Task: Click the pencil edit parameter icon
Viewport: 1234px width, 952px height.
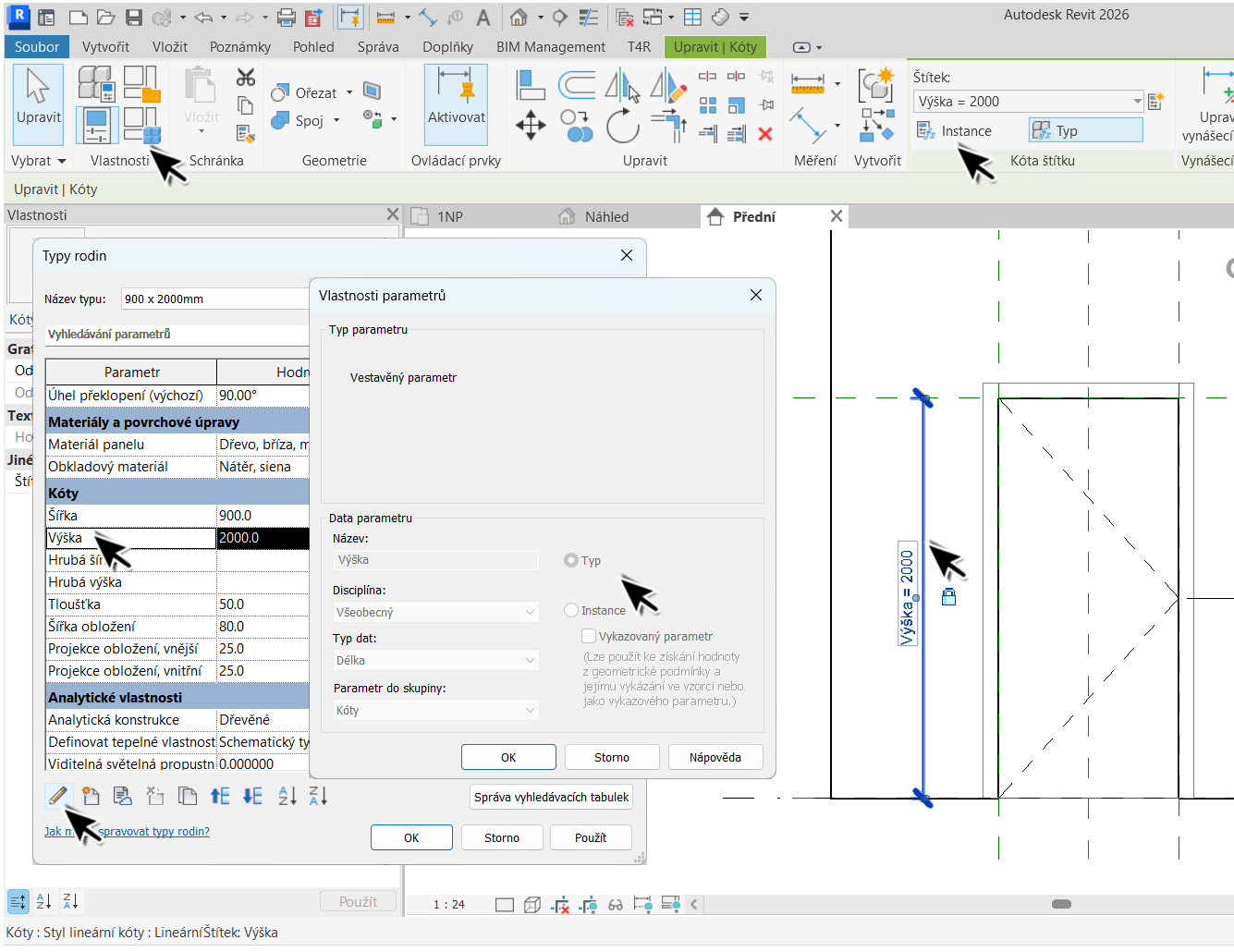Action: coord(58,796)
